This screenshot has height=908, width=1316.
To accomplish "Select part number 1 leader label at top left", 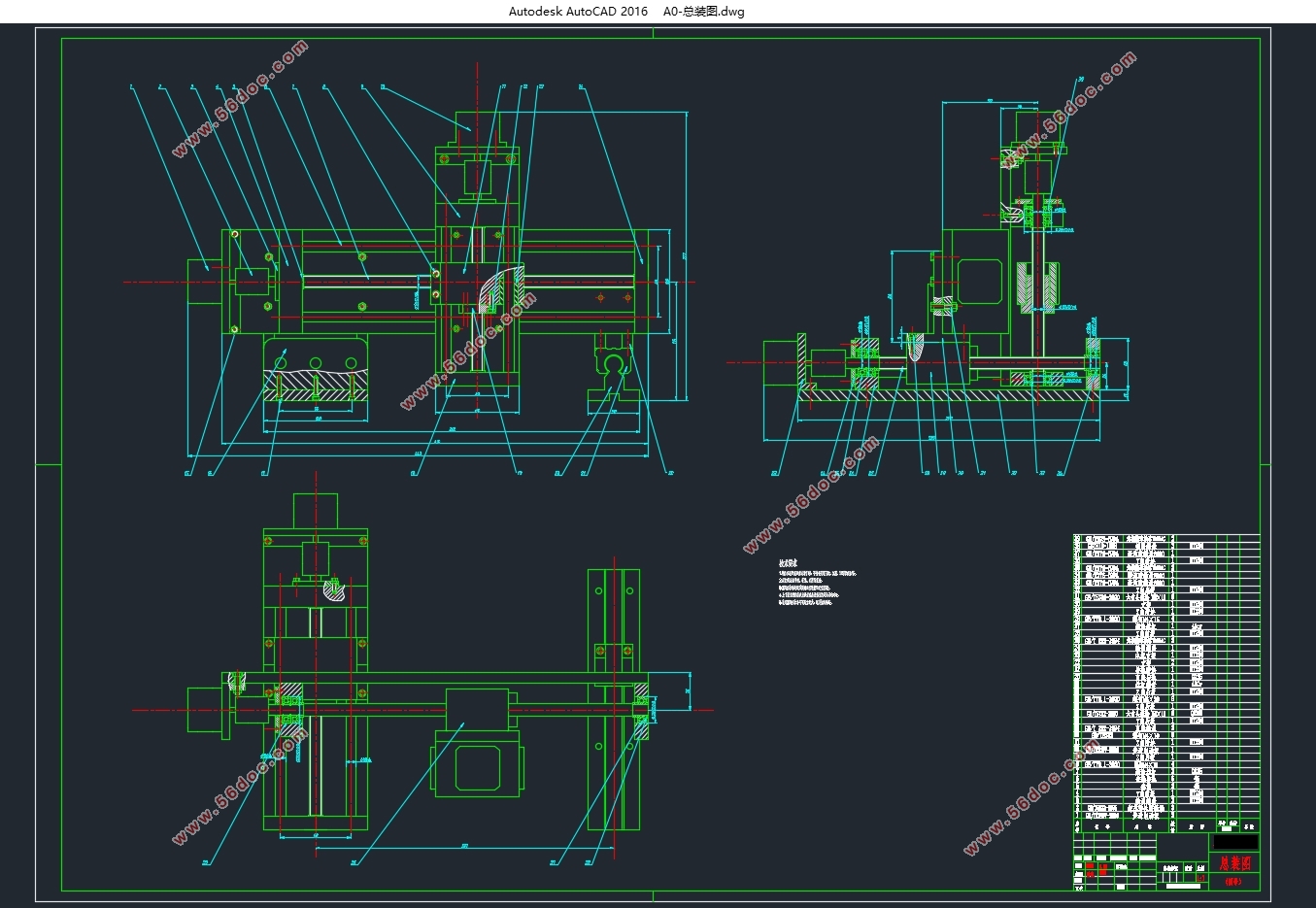I will click(130, 87).
